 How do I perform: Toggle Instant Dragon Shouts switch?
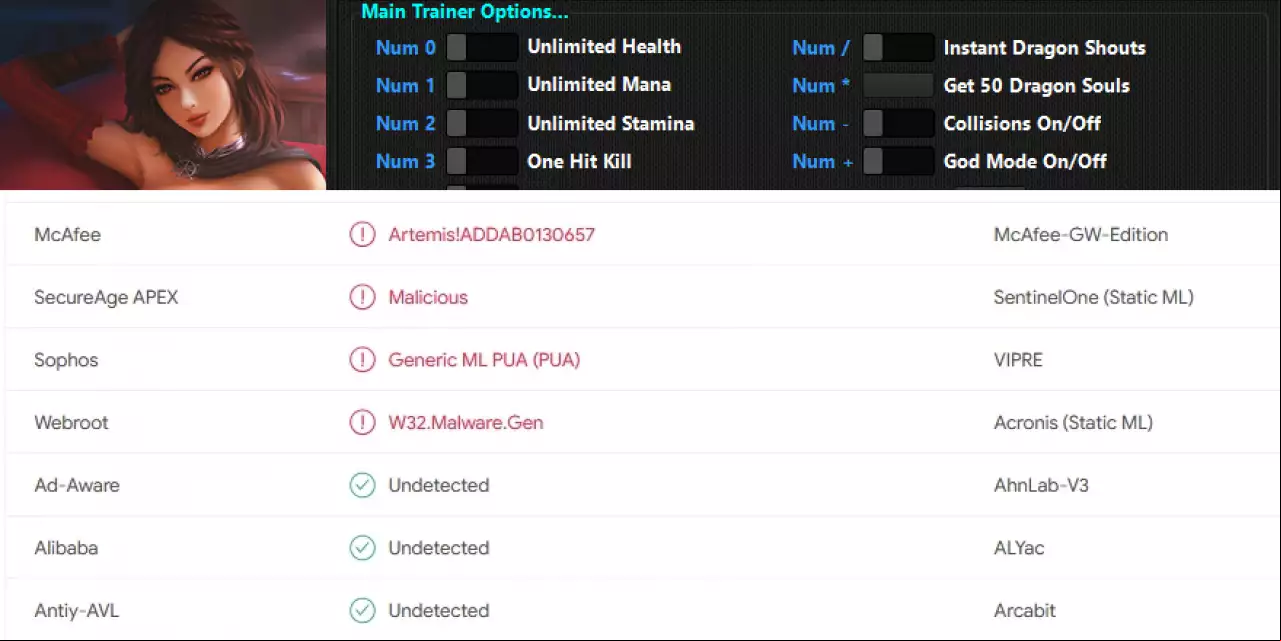coord(898,47)
